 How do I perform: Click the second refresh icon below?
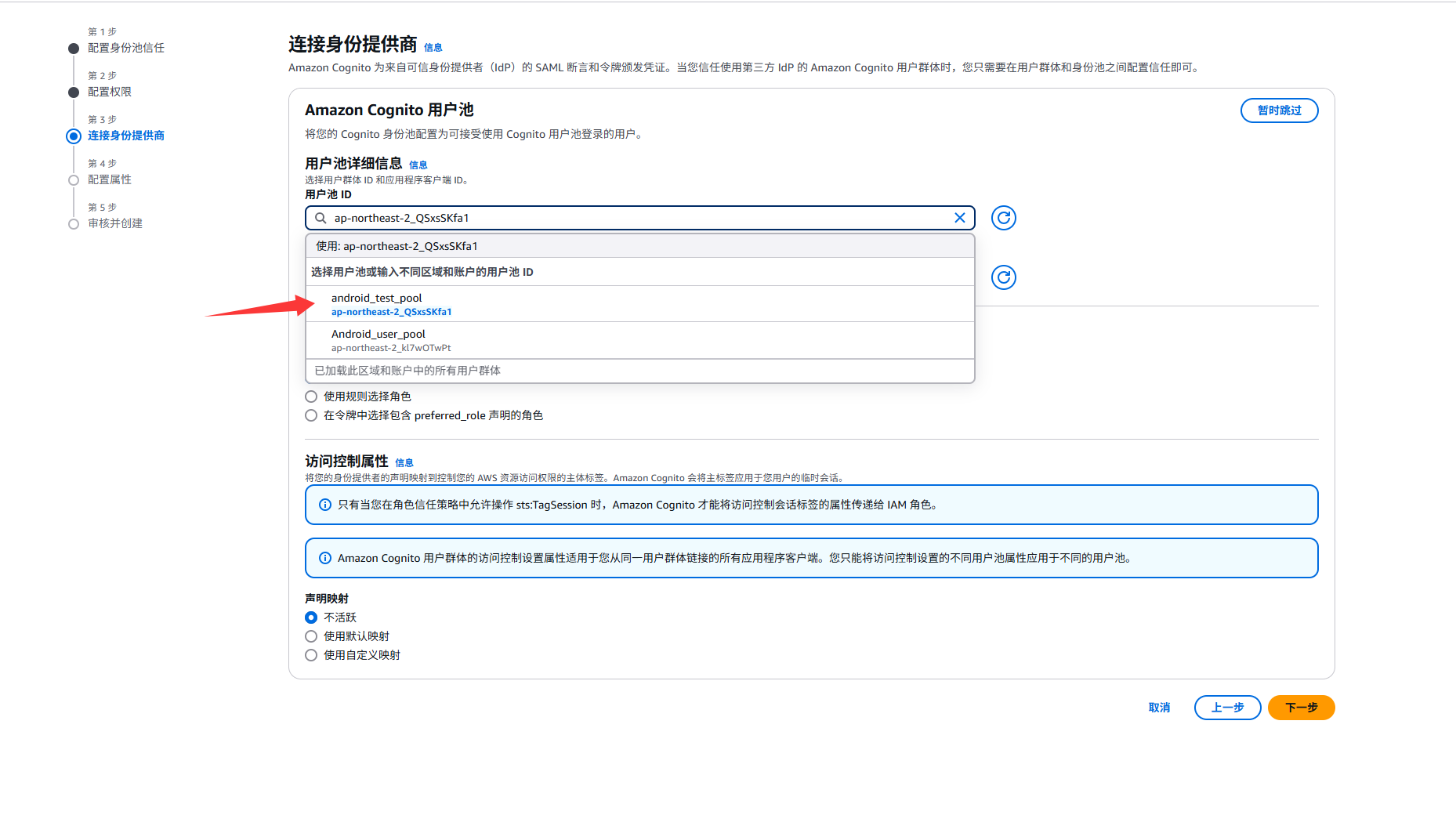[x=1003, y=277]
